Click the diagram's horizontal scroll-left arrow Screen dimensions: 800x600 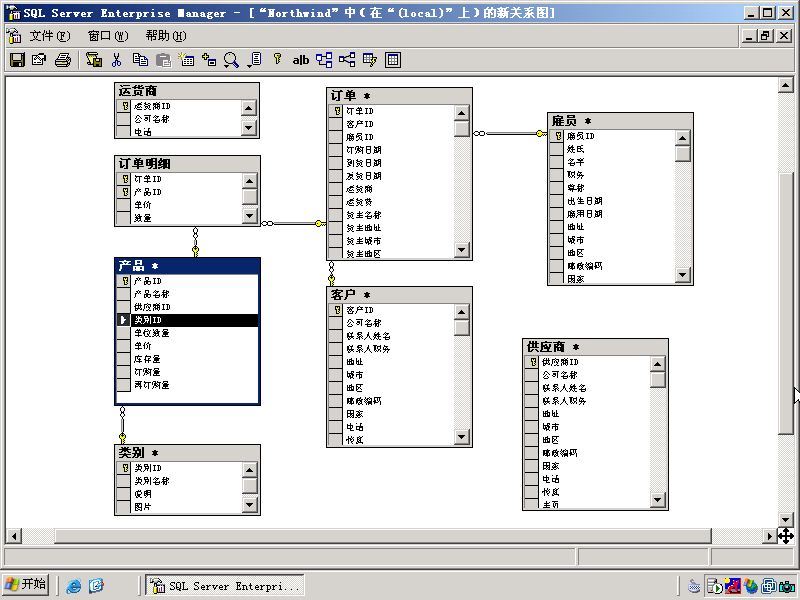(14, 536)
